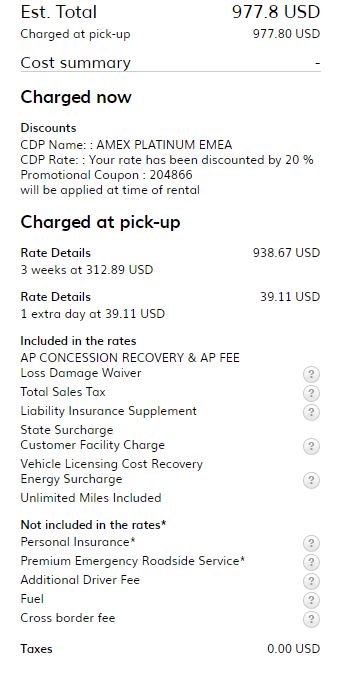Open Customer Facility Charge help icon
This screenshot has width=363, height=673.
pos(311,446)
